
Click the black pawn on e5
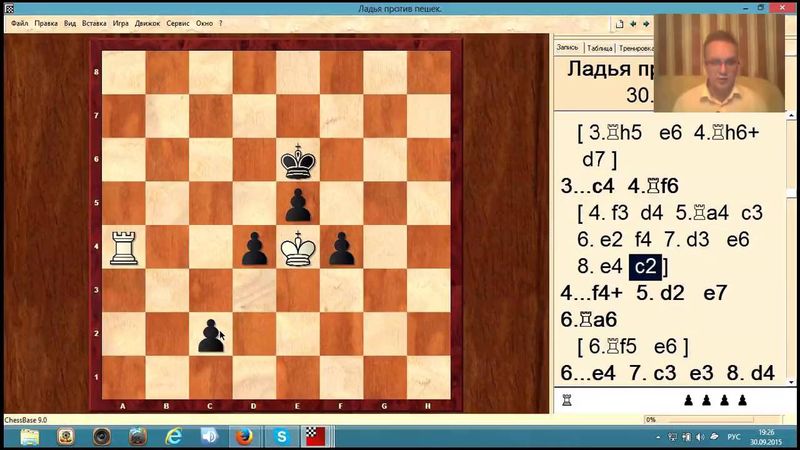[x=298, y=204]
